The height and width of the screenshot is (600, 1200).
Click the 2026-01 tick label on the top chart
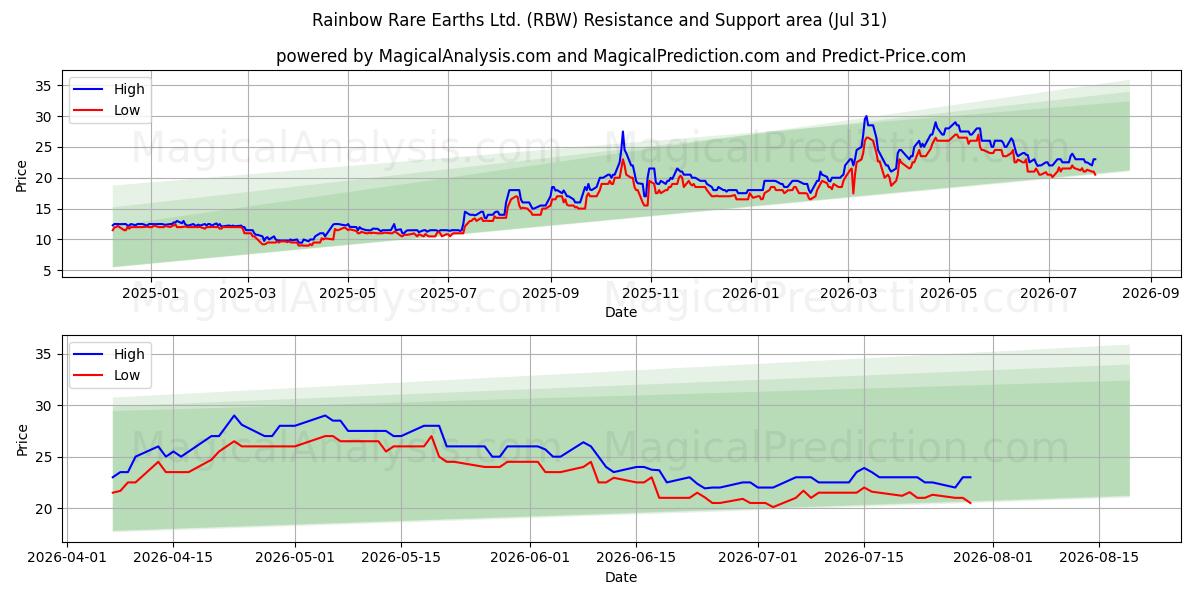(750, 294)
